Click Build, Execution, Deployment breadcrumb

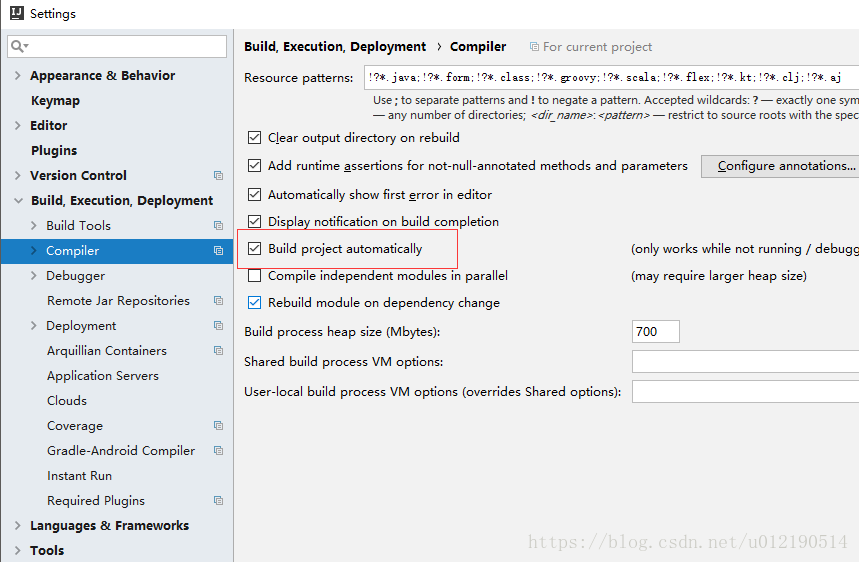(x=335, y=47)
